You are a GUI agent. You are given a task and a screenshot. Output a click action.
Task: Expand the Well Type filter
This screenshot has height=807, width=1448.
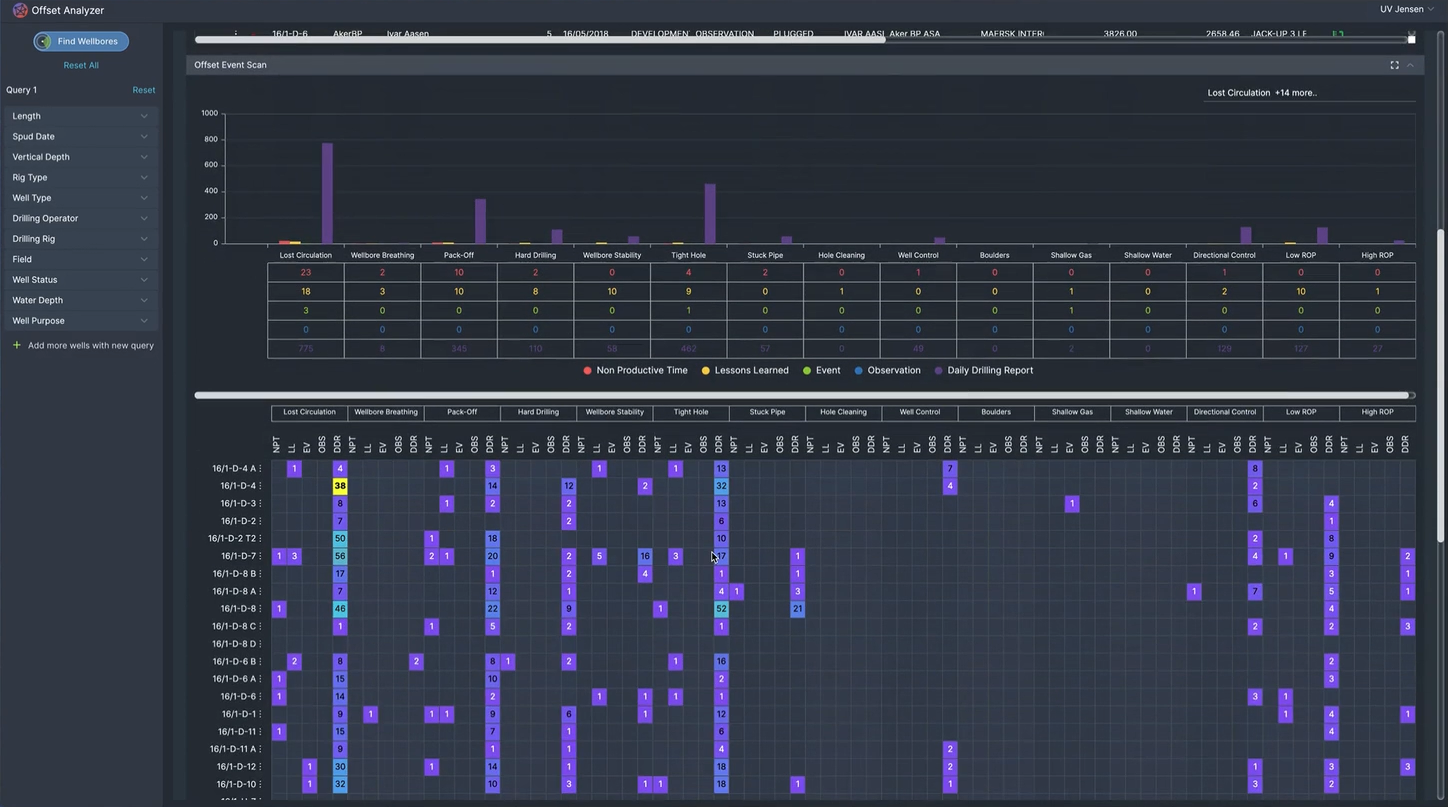point(80,198)
